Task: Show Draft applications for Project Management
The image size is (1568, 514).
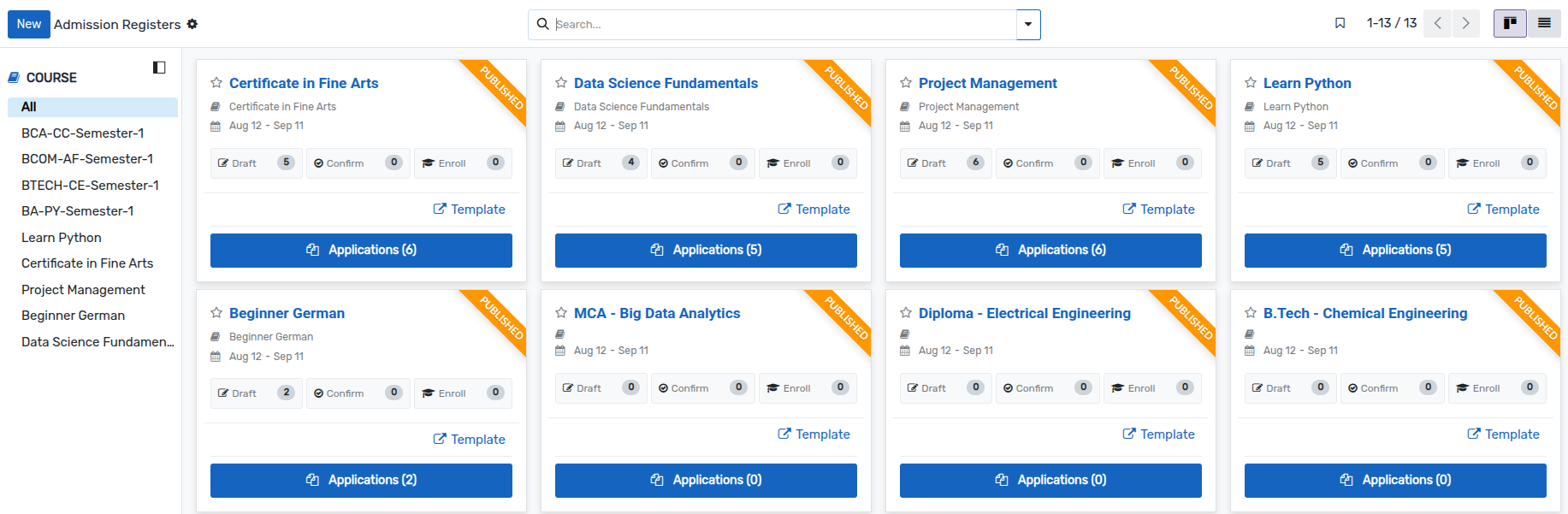Action: click(946, 162)
